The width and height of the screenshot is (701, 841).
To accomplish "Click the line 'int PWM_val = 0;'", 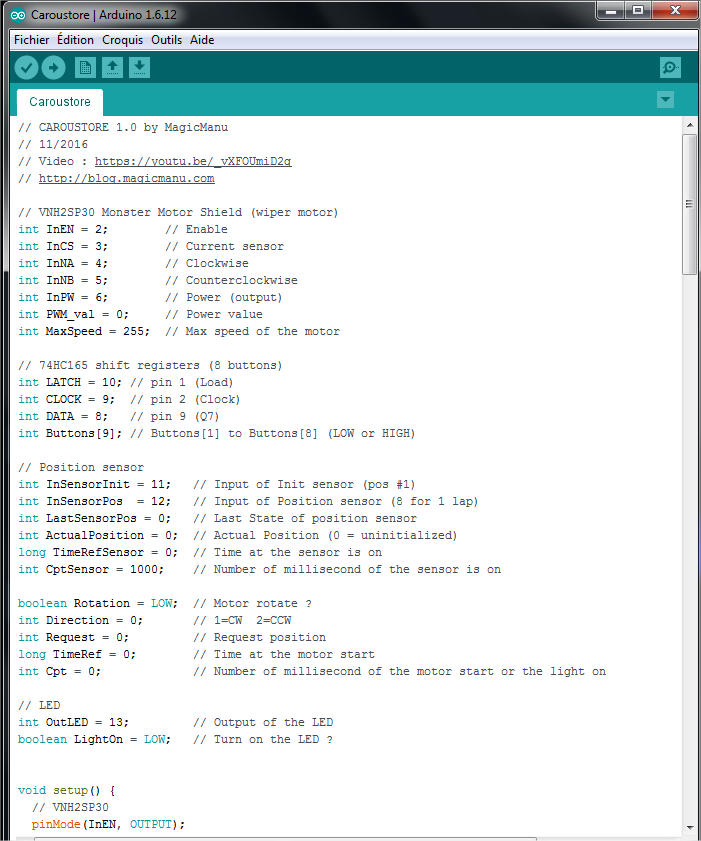I will point(73,314).
